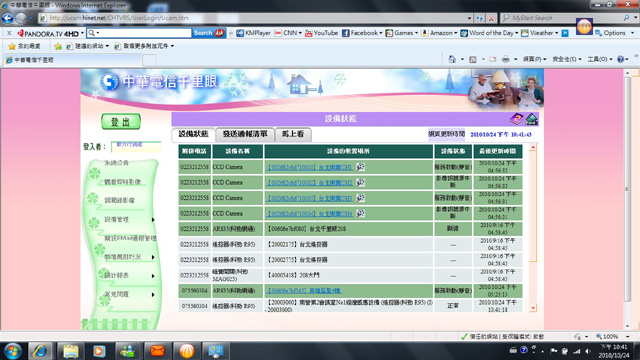The image size is (640, 360).
Task: Open 調閱錄影檔 in the sidebar menu
Action: coord(119,200)
